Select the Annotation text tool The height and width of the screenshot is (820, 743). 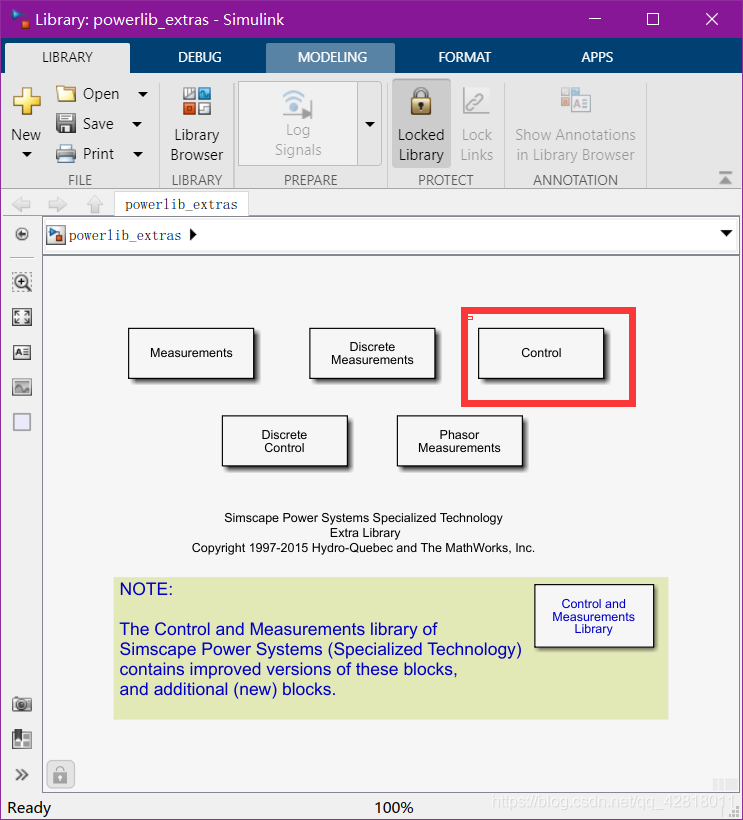click(22, 352)
